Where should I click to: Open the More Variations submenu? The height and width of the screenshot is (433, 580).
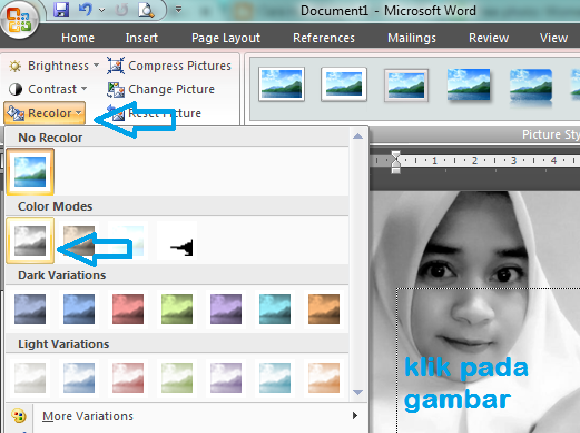tap(186, 416)
